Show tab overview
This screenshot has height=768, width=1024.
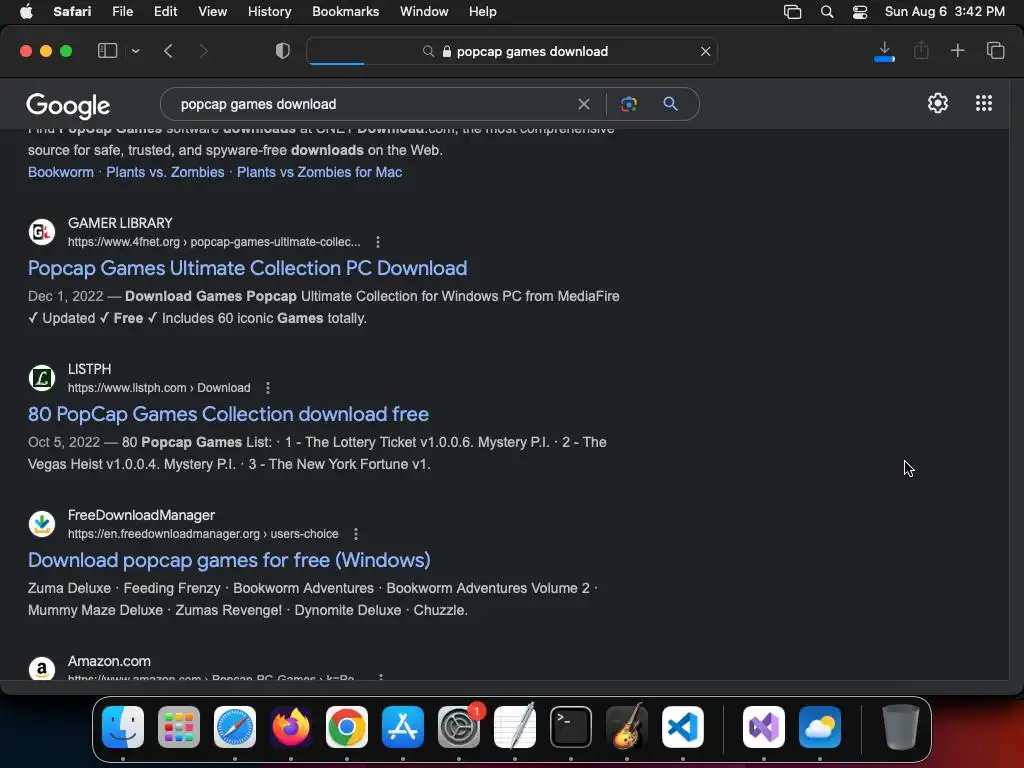[x=995, y=50]
